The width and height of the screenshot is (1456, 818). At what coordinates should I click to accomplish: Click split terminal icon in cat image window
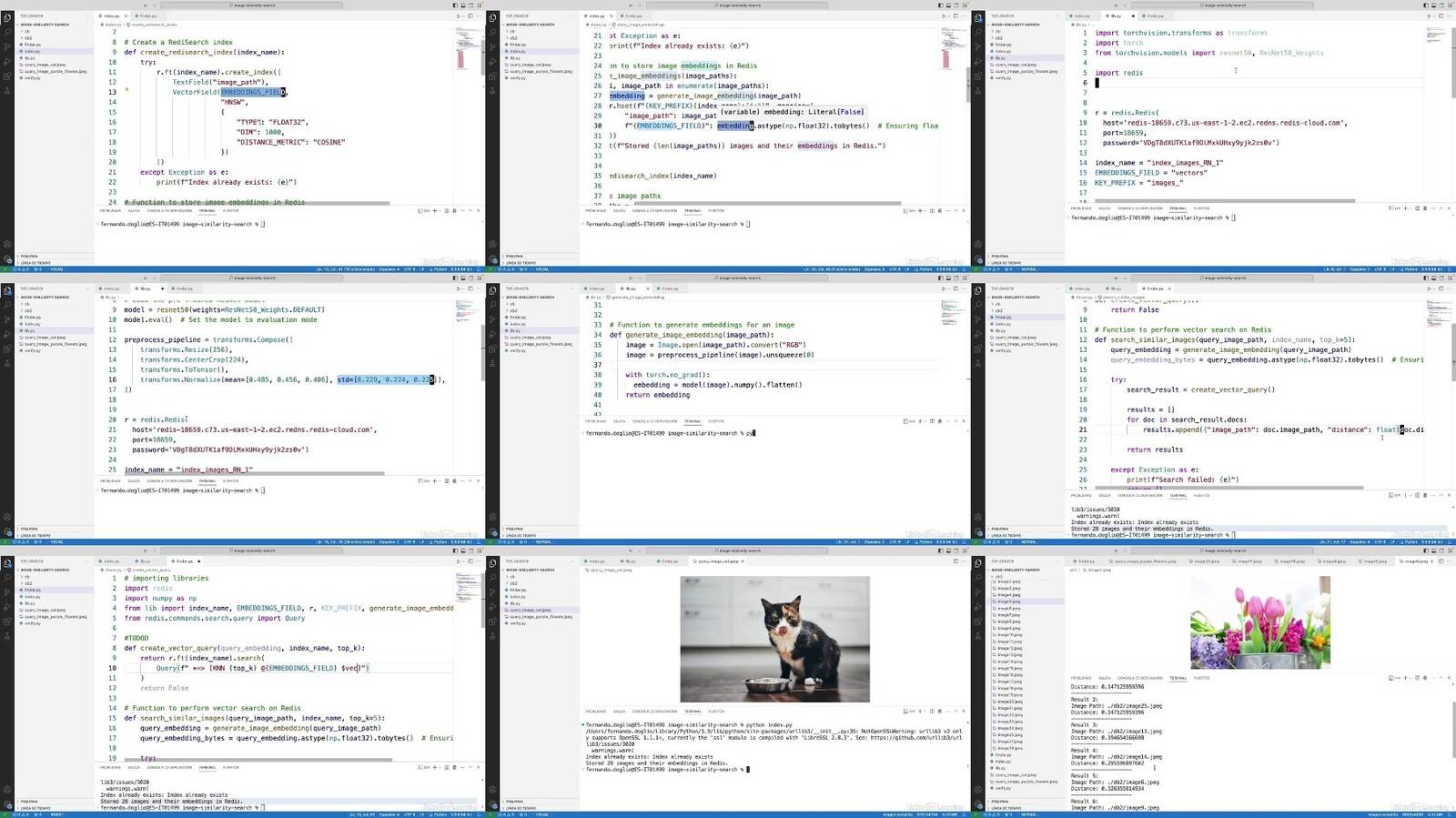coord(932,711)
